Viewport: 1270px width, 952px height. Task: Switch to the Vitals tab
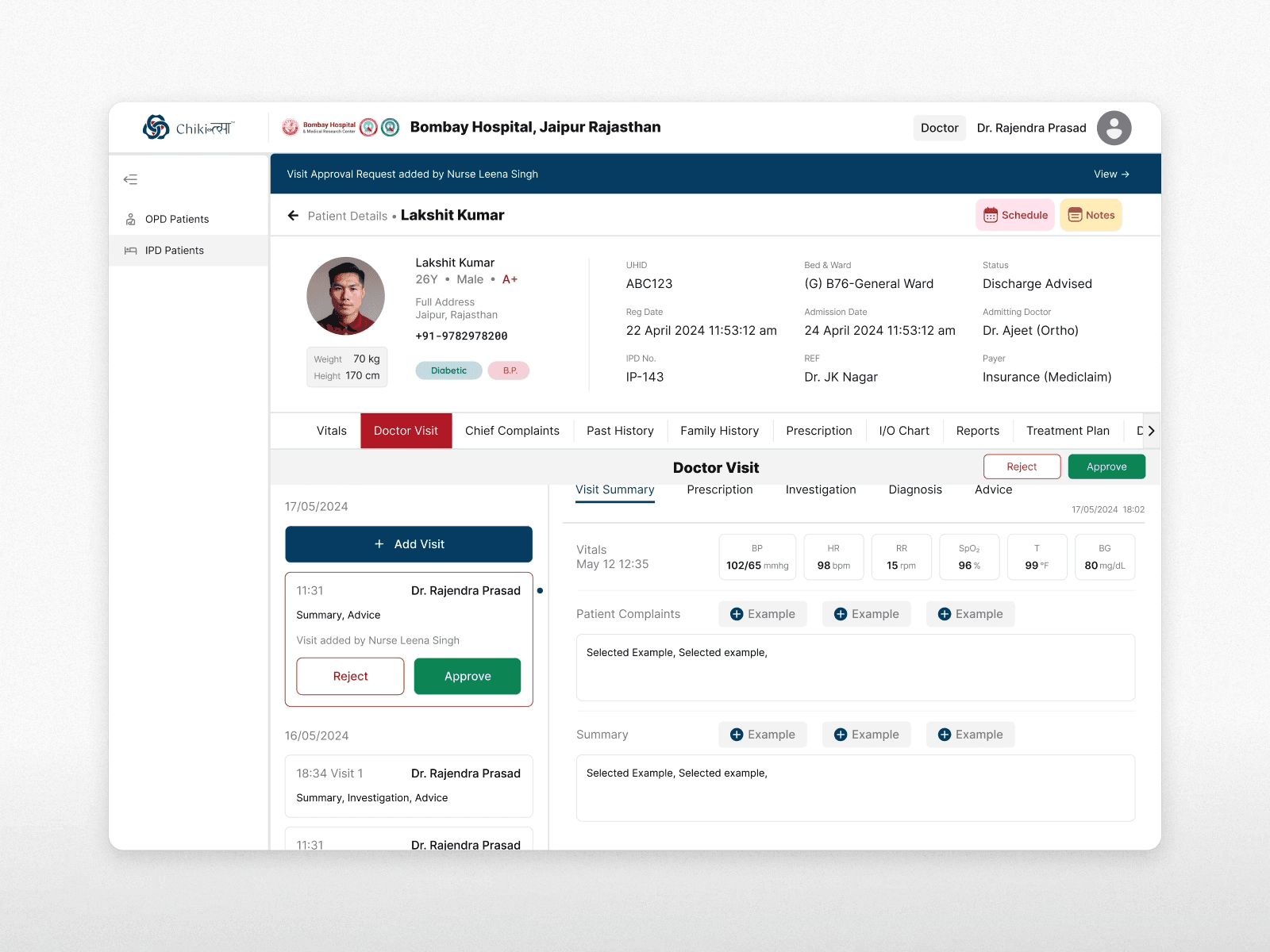(332, 431)
